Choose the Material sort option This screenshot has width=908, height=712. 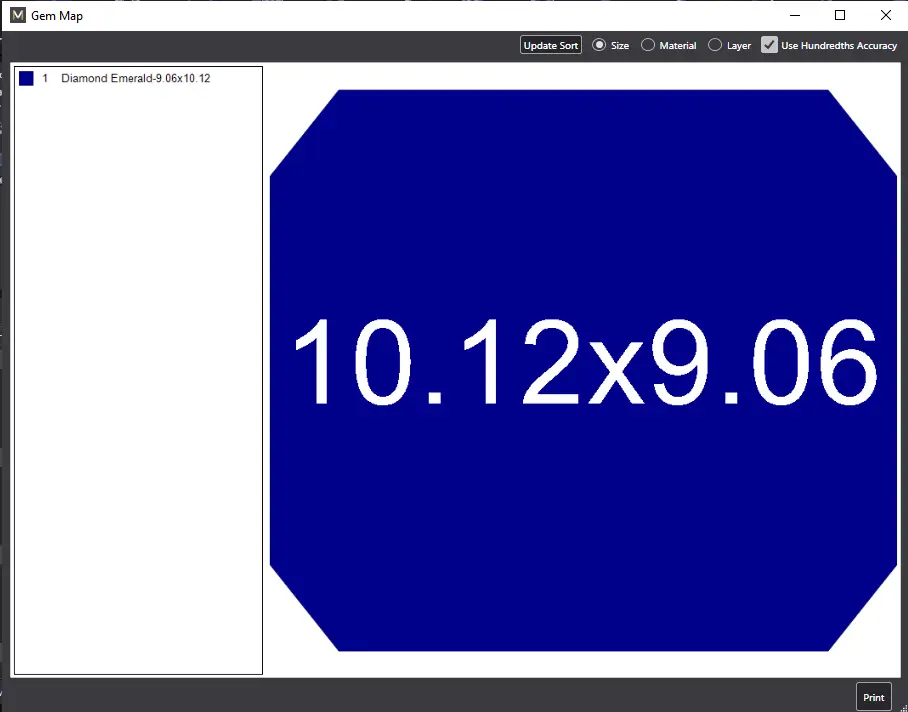(x=648, y=45)
